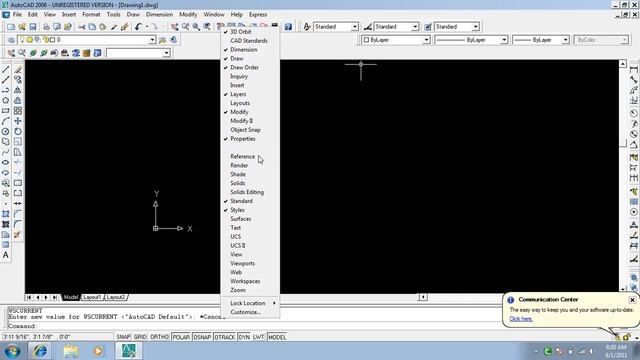Toggle DYN dynamic input in status bar
640x360 pixels.
244,337
